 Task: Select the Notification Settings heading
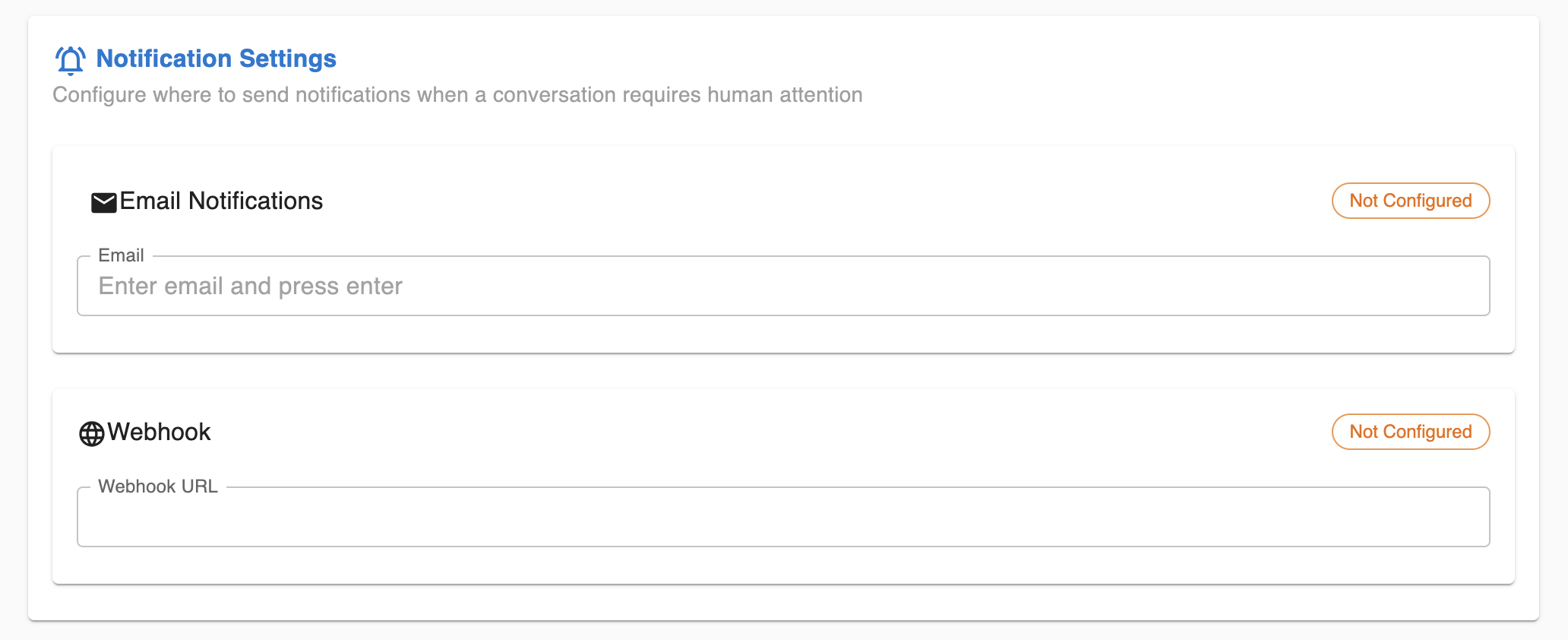[x=217, y=59]
